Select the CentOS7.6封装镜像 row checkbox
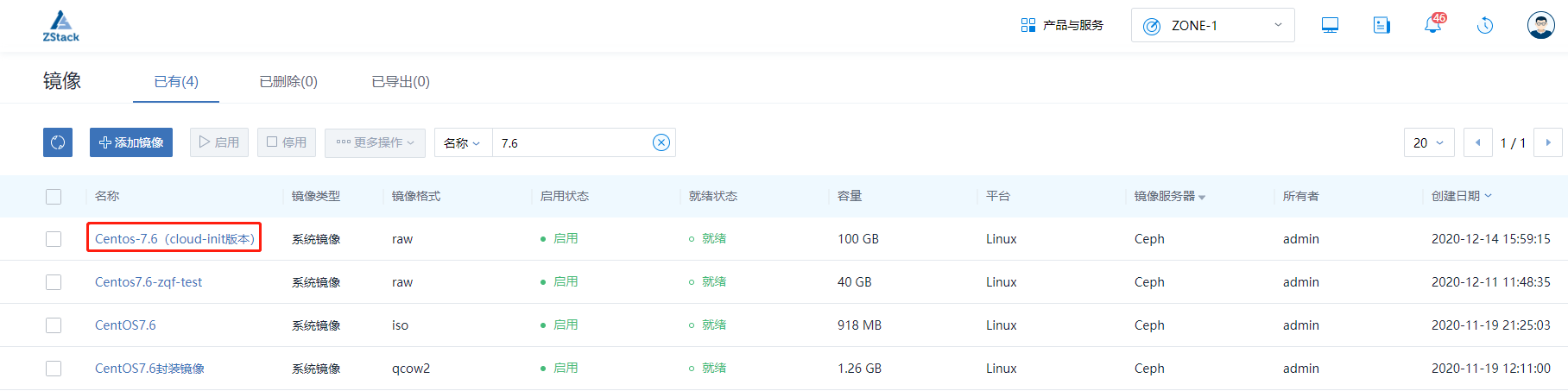The height and width of the screenshot is (391, 1568). point(54,369)
